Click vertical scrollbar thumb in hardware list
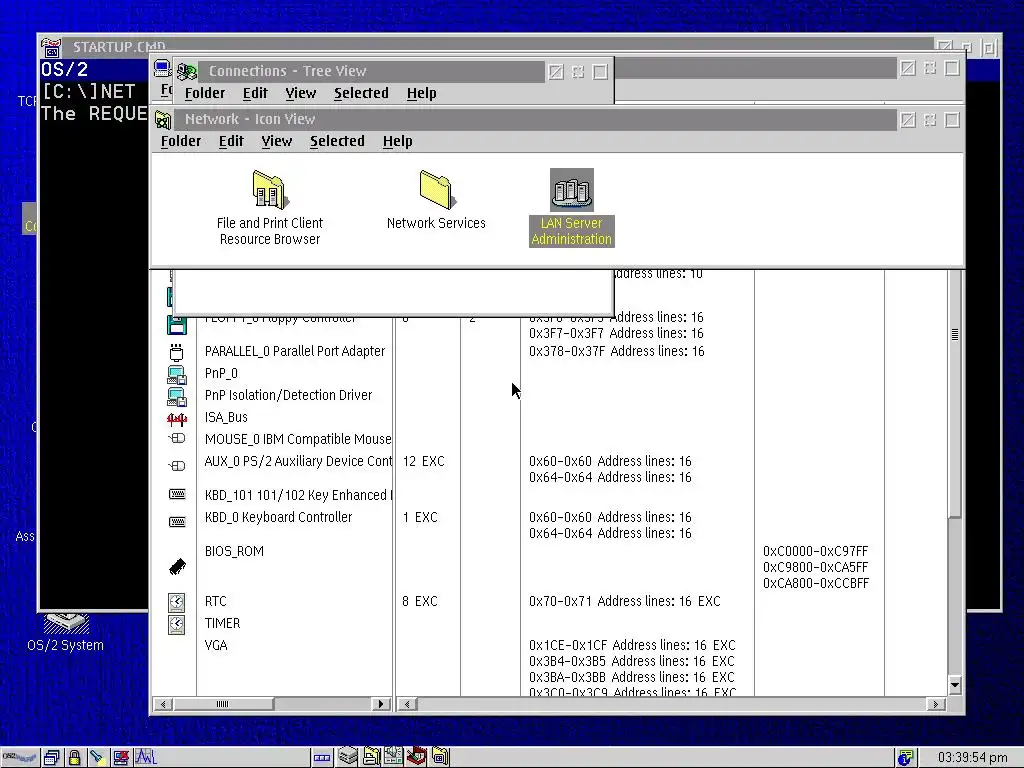1024x768 pixels. point(955,394)
